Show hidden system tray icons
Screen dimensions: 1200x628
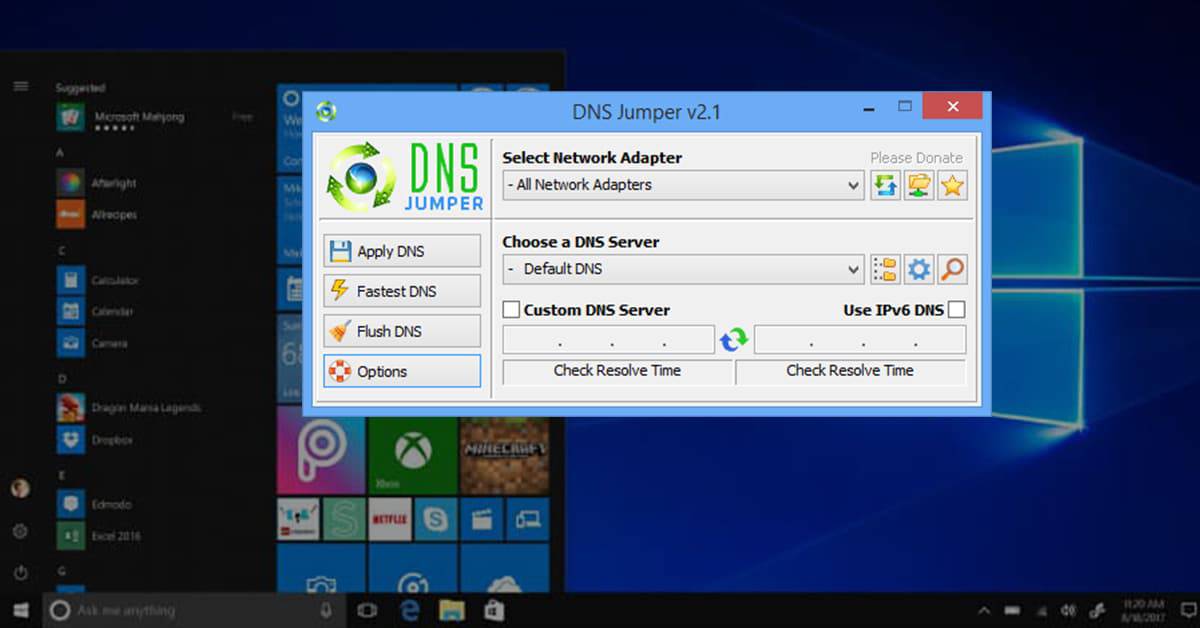click(x=985, y=610)
